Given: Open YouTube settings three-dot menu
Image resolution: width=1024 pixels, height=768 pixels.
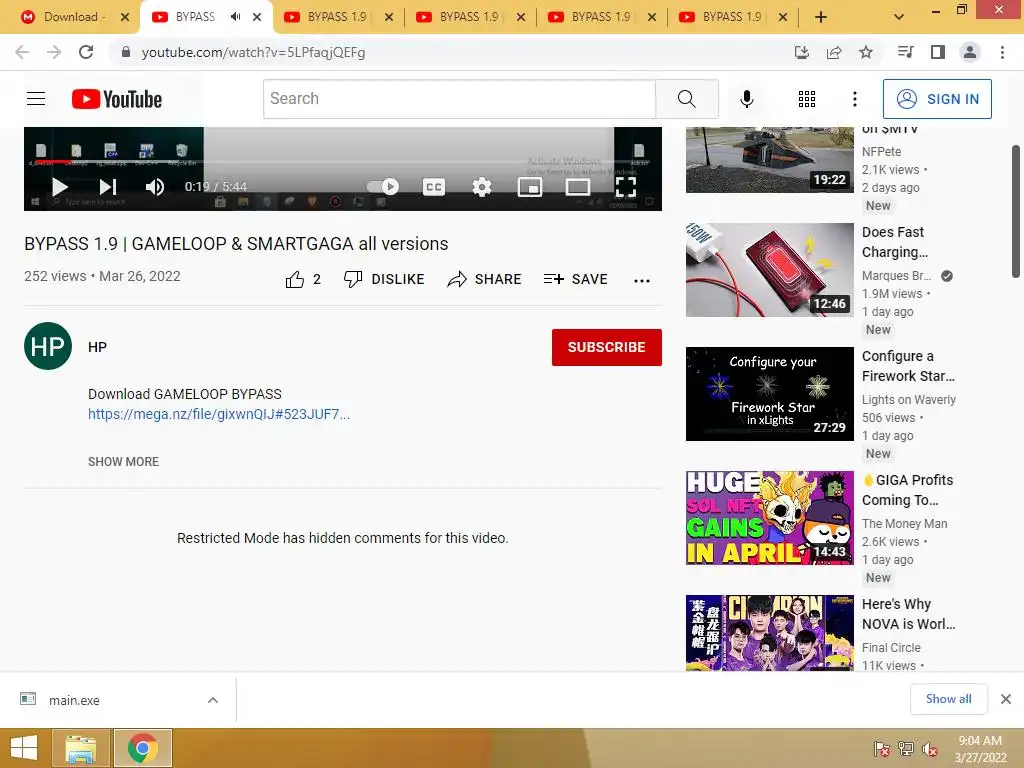Looking at the screenshot, I should [854, 99].
